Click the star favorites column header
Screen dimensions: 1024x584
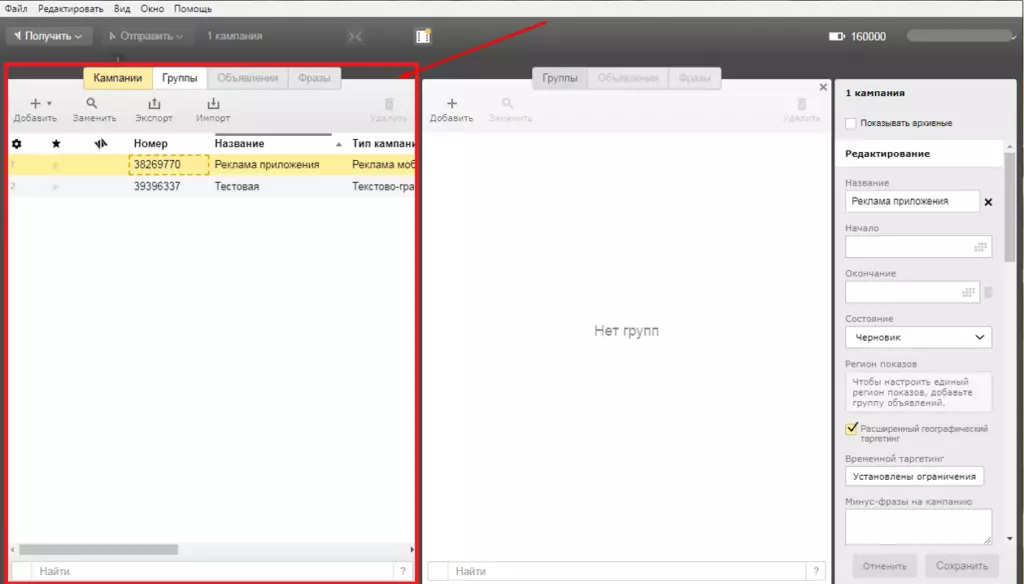pos(56,144)
